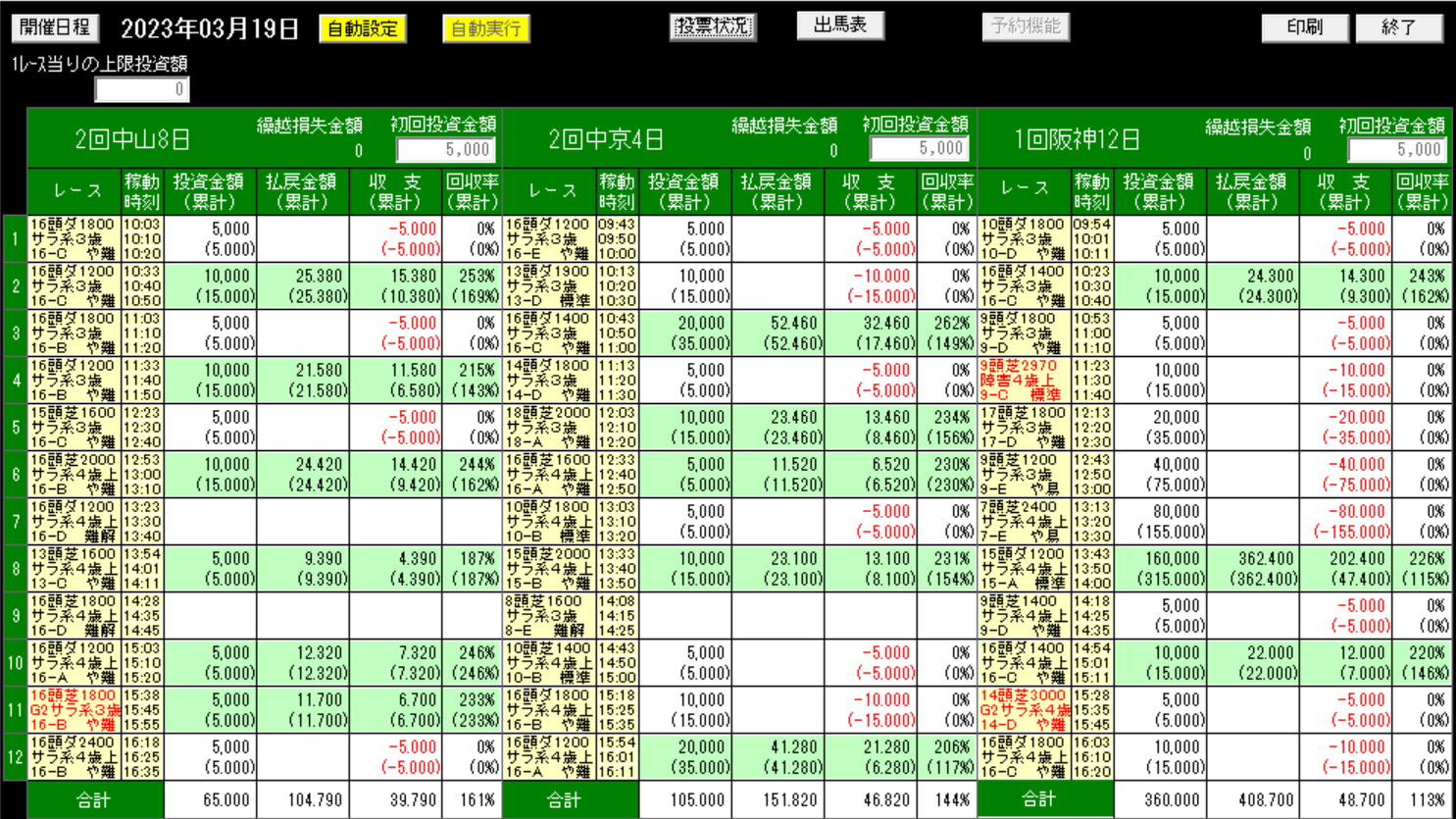Focus the 上限投資額 per-race limit field

pyautogui.click(x=142, y=89)
